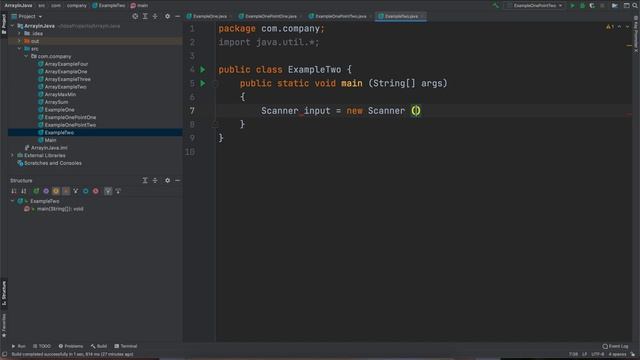Screen dimensions: 640x360
Task: Open the TODO tool window button
Action: tap(42, 346)
